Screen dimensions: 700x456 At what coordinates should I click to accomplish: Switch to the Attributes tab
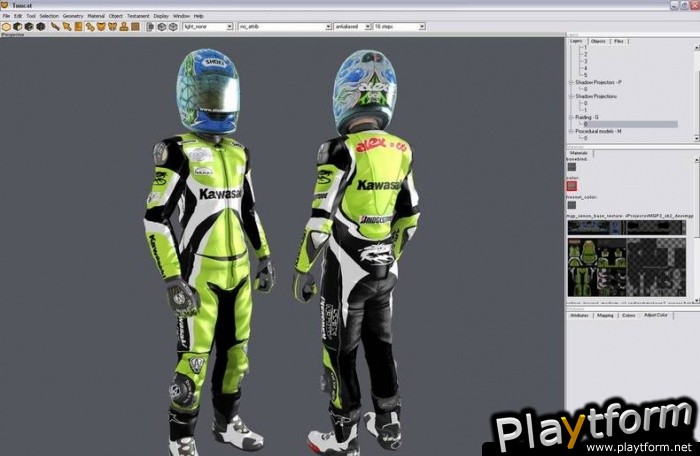(579, 316)
